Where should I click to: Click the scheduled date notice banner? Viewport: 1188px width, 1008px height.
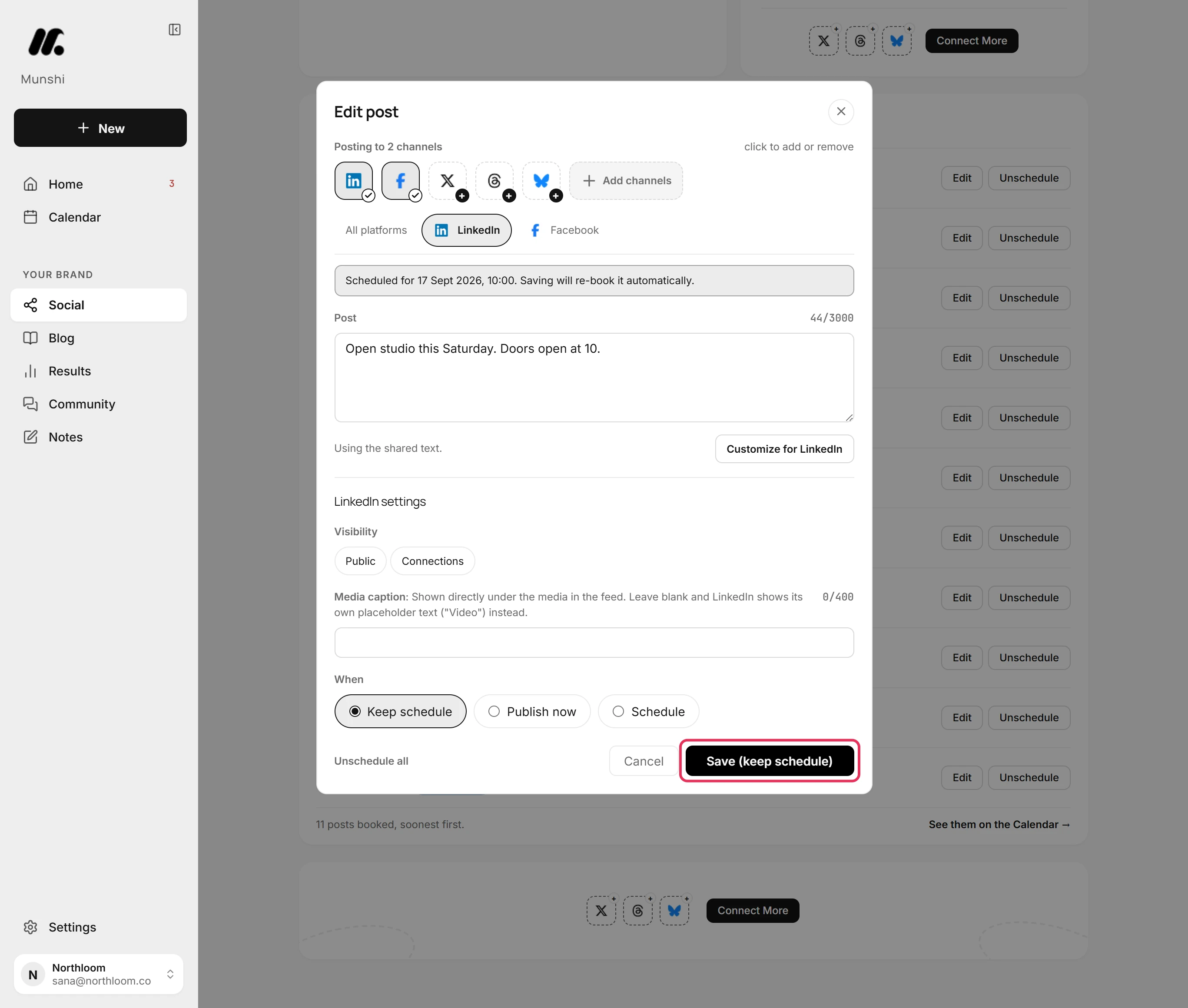(x=594, y=281)
